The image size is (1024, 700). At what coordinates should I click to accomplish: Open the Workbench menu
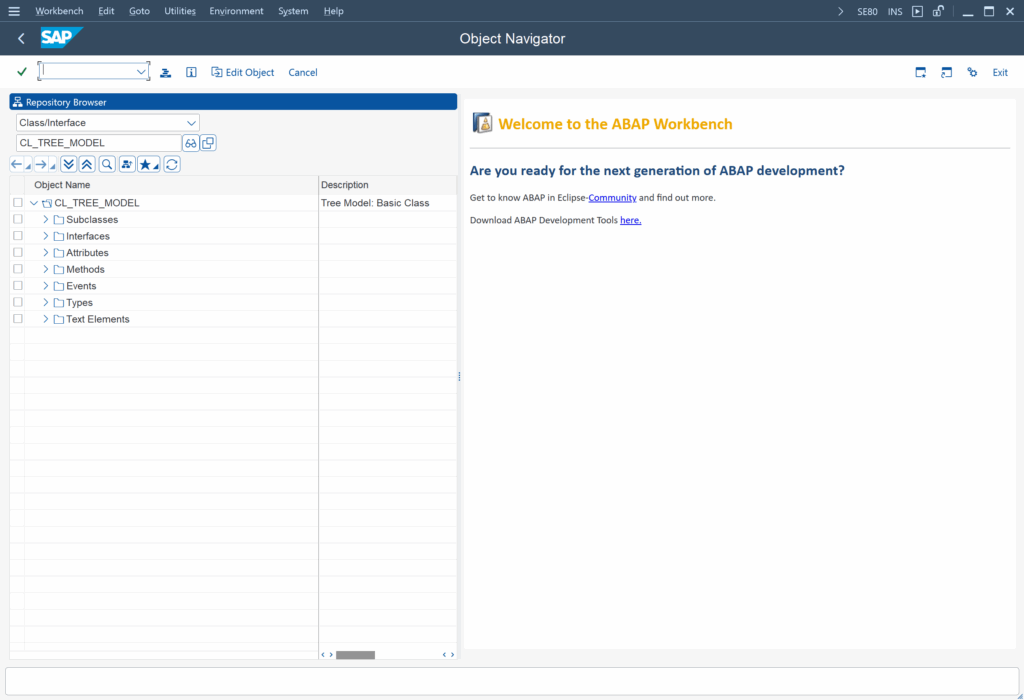(59, 11)
